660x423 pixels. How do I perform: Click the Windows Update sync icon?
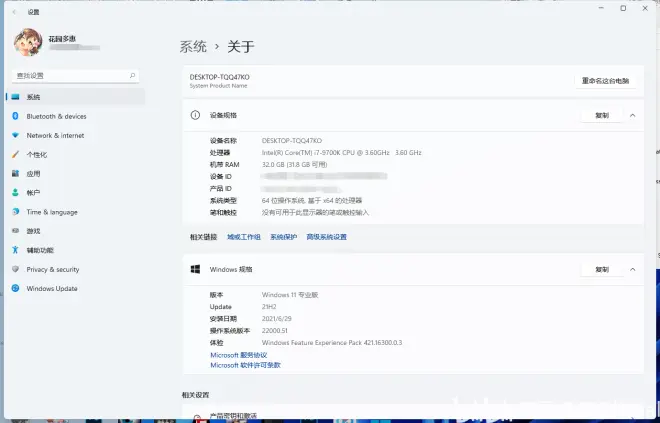(x=16, y=288)
